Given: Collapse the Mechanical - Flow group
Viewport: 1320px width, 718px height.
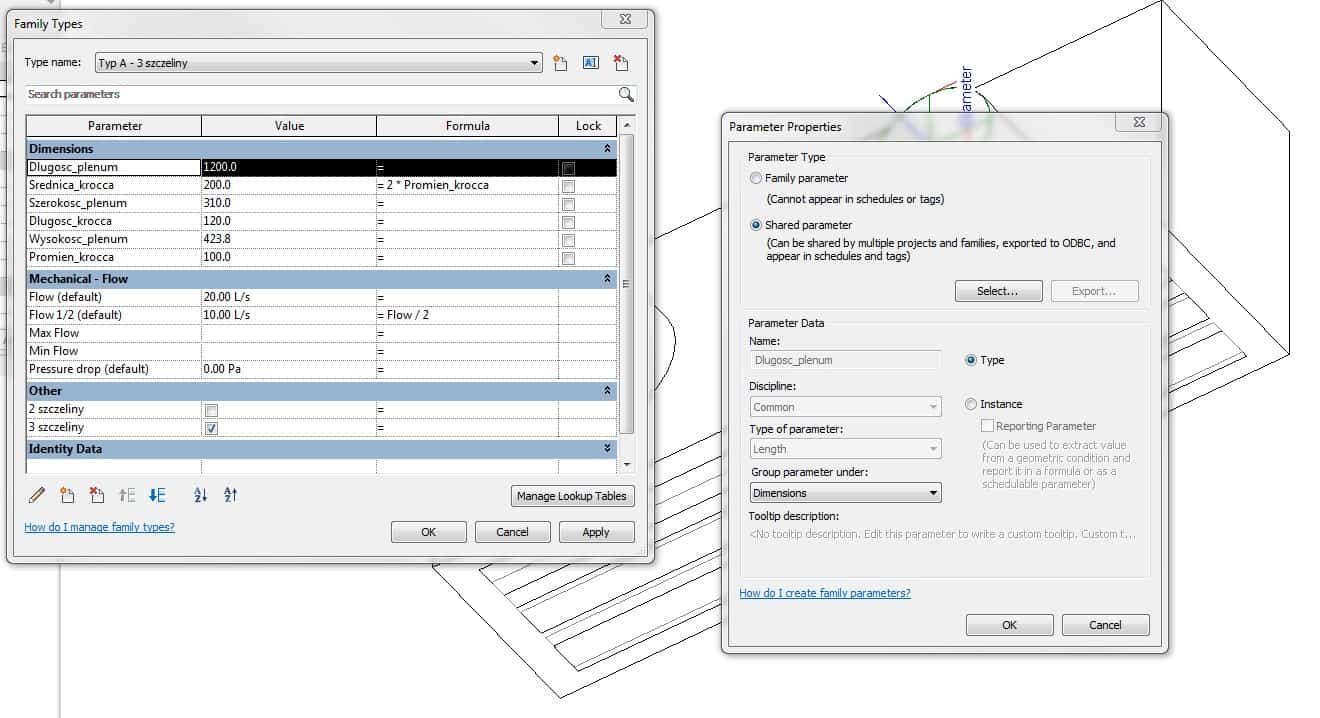Looking at the screenshot, I should coord(607,279).
